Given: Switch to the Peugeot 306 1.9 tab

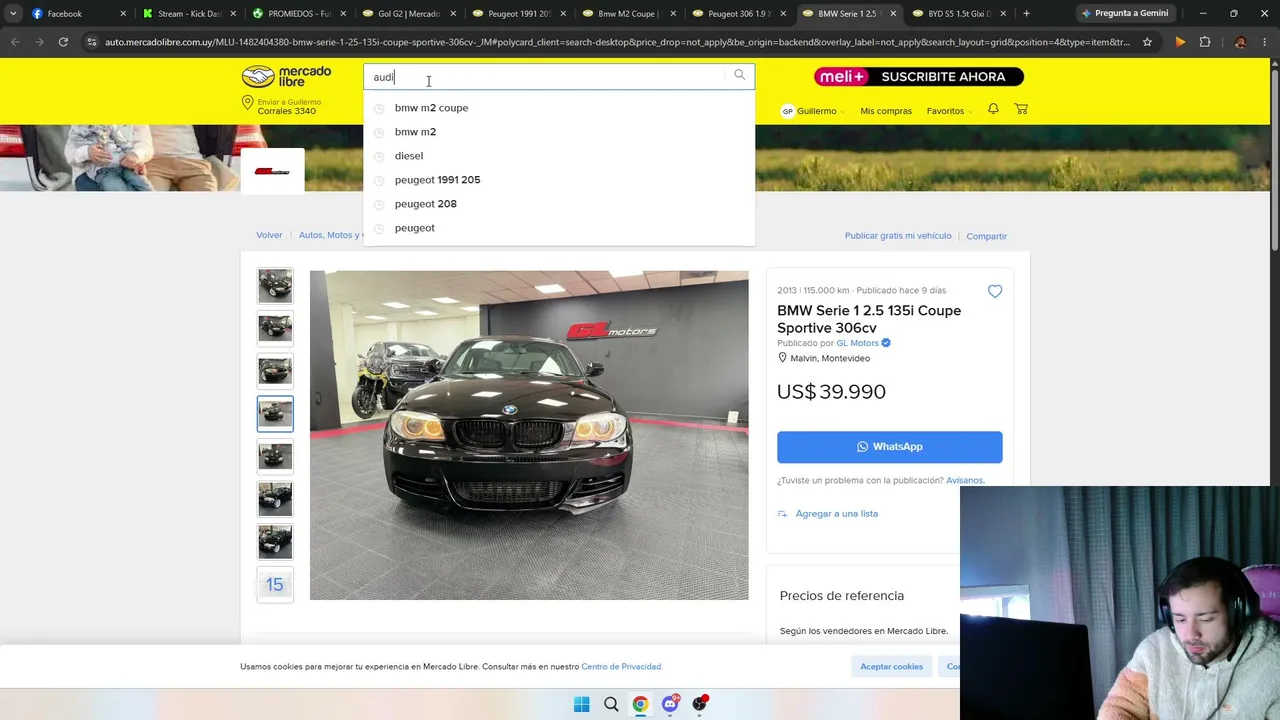Looking at the screenshot, I should pos(738,14).
